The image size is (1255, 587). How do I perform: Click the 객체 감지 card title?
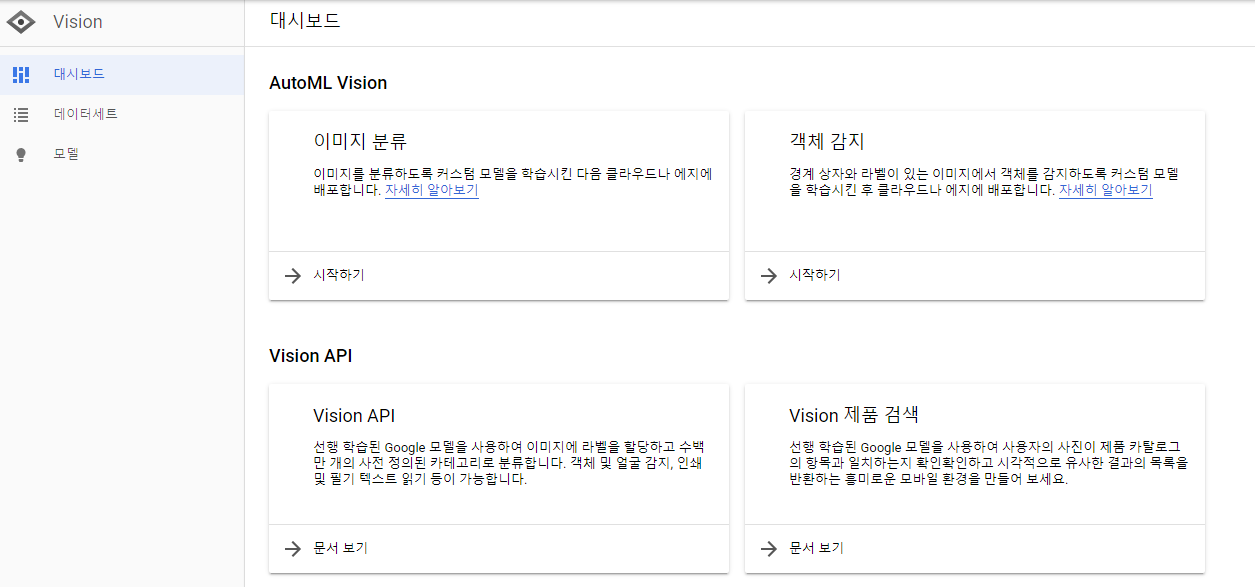coord(827,141)
